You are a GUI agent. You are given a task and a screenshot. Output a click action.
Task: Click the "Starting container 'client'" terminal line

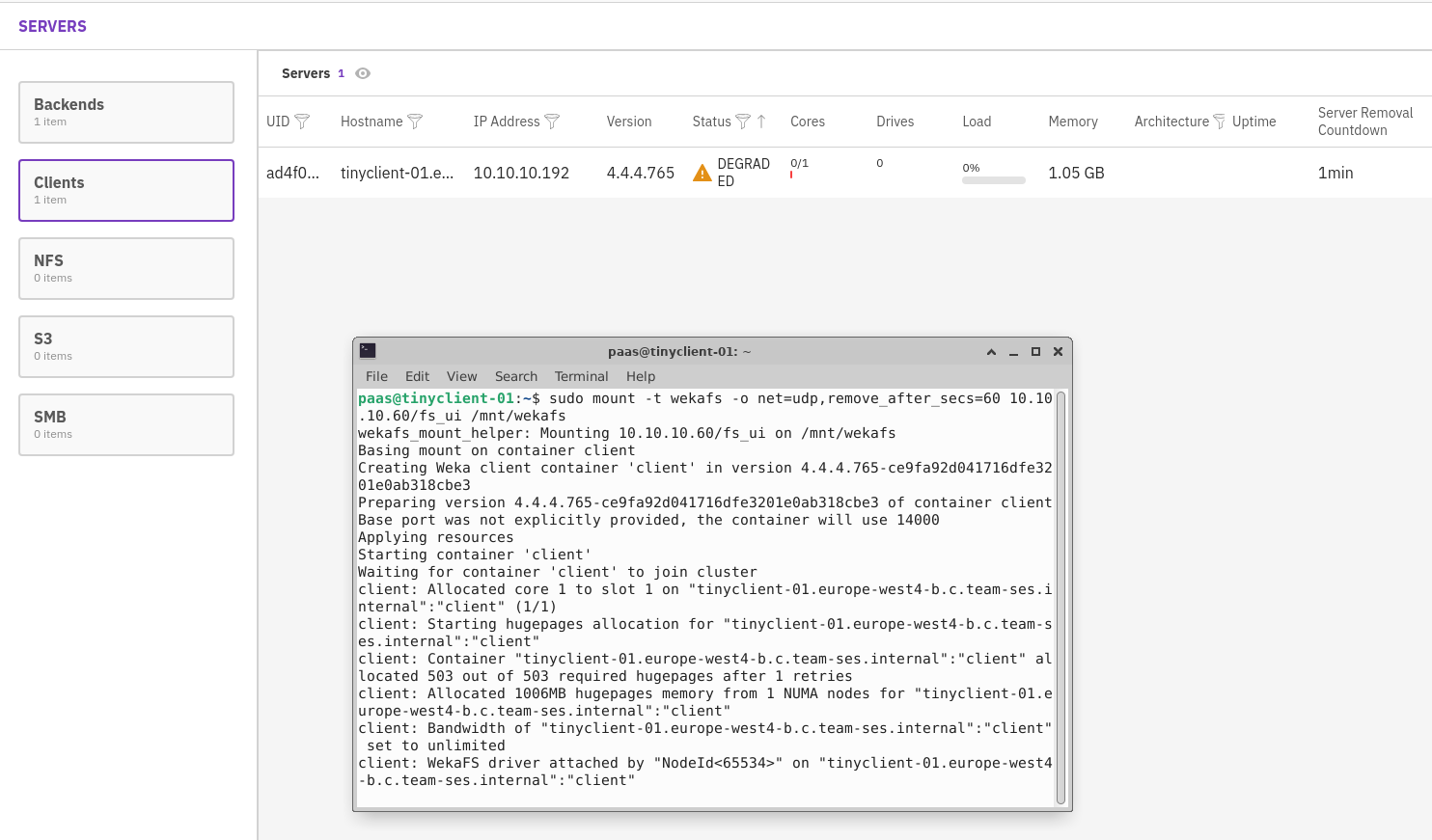(474, 555)
